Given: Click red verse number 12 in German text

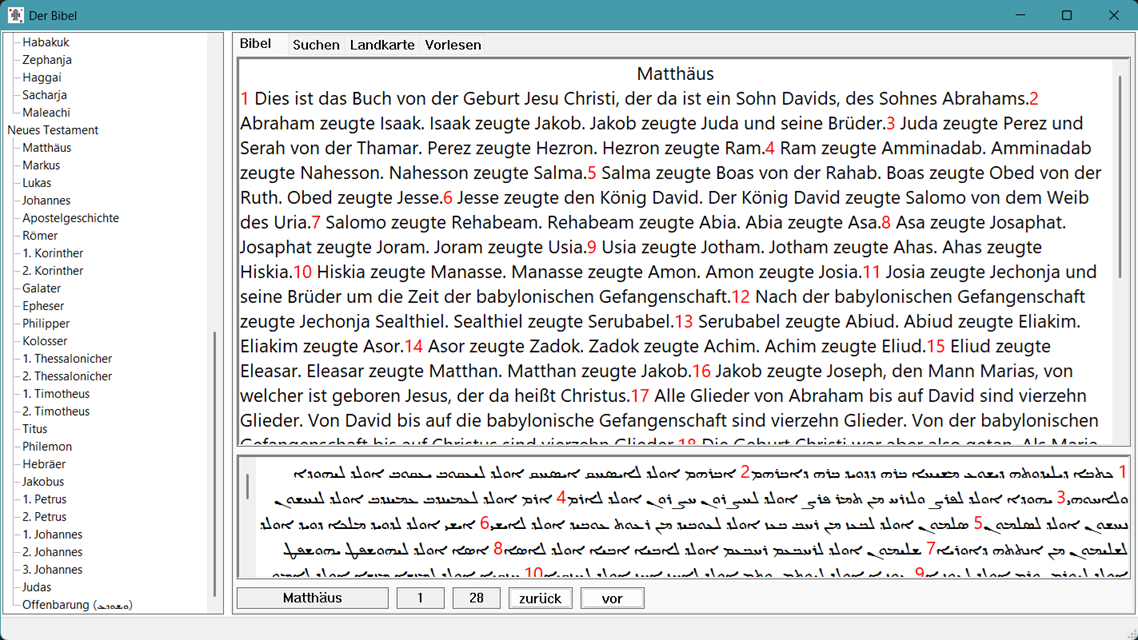Looking at the screenshot, I should [x=740, y=297].
